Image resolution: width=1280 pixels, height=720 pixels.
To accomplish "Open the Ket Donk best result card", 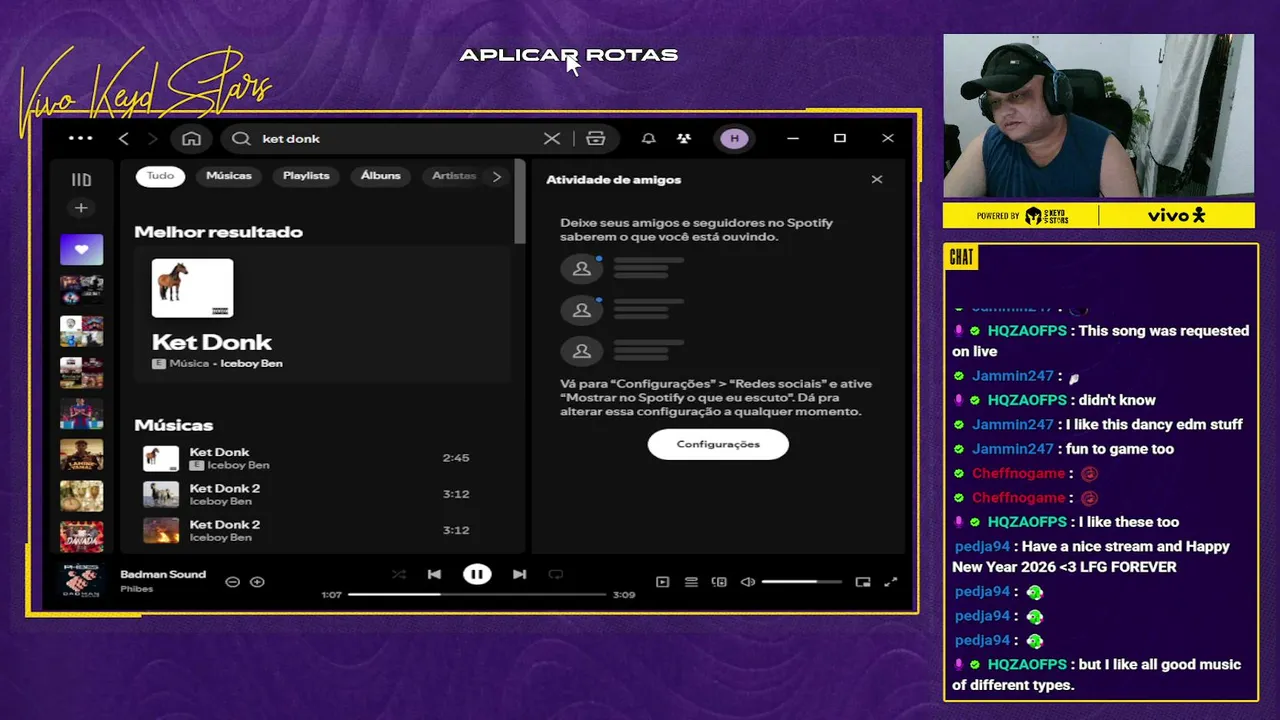I will [322, 314].
